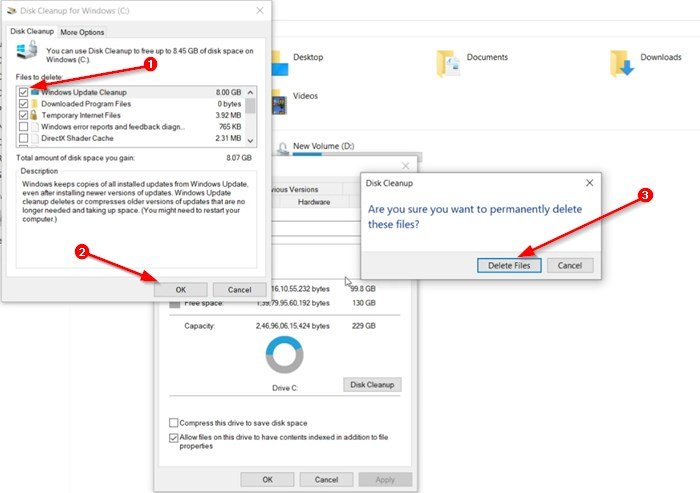Viewport: 700px width, 493px height.
Task: Select the New Volume (D:) drive icon
Action: tap(283, 148)
